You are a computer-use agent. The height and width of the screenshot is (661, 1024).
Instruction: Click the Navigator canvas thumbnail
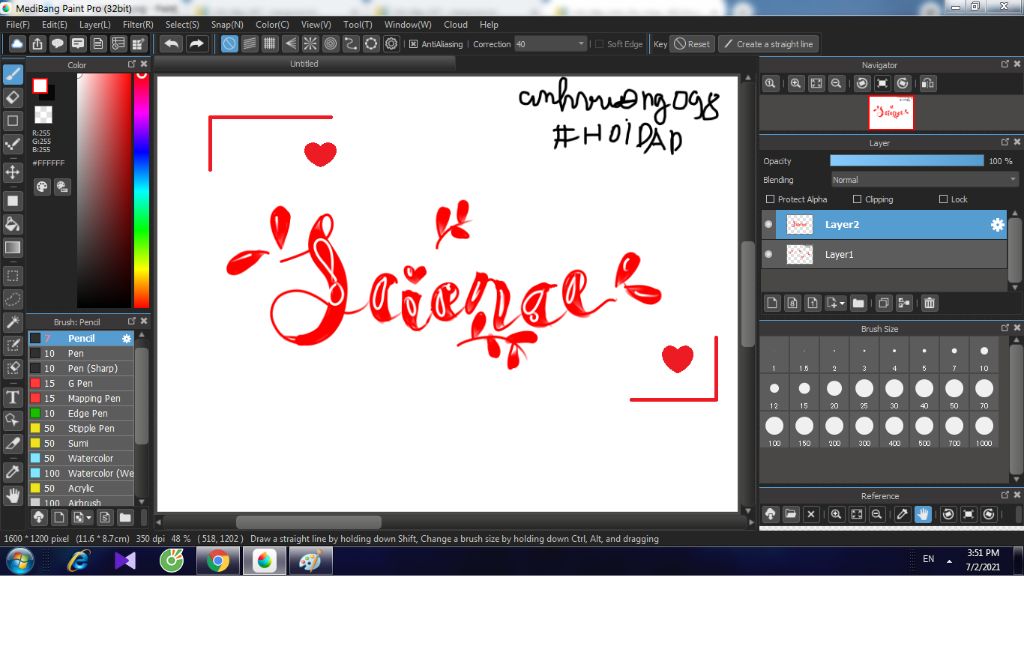coord(891,112)
